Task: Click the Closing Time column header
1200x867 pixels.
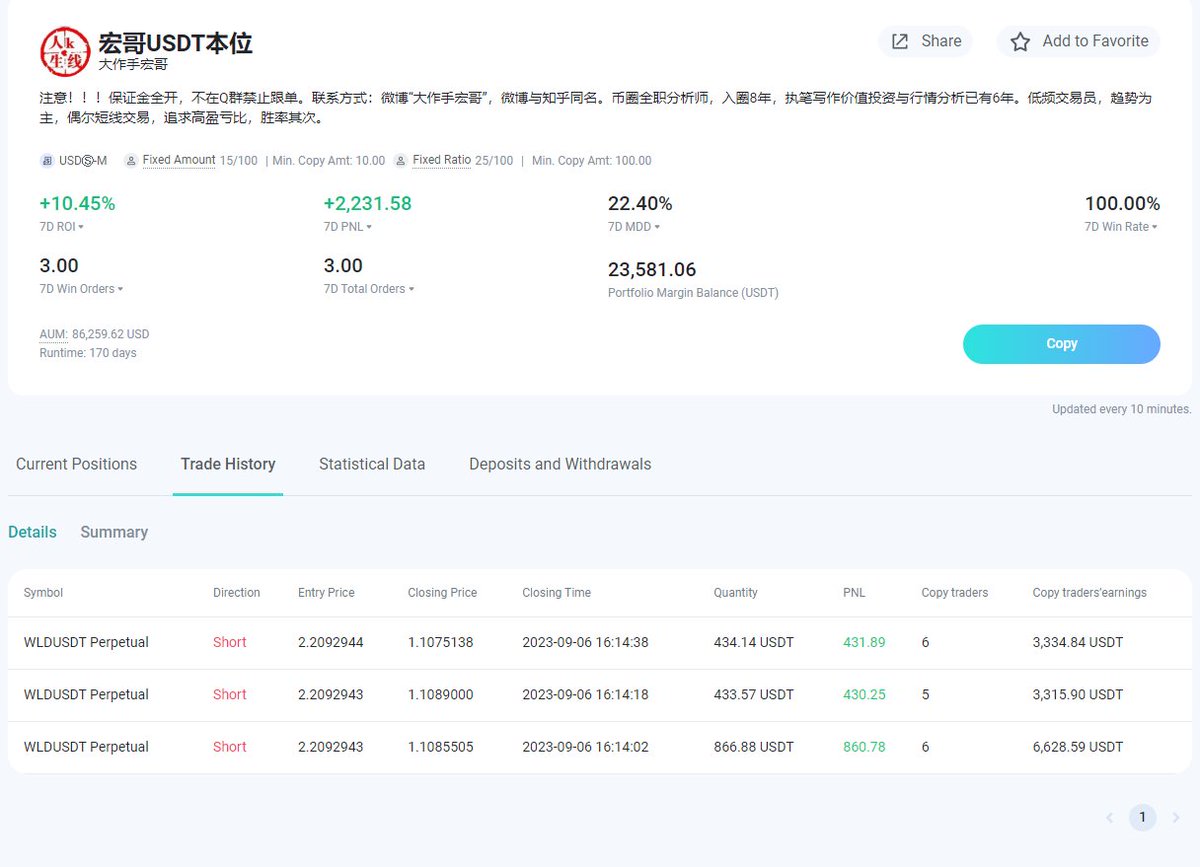Action: click(556, 593)
